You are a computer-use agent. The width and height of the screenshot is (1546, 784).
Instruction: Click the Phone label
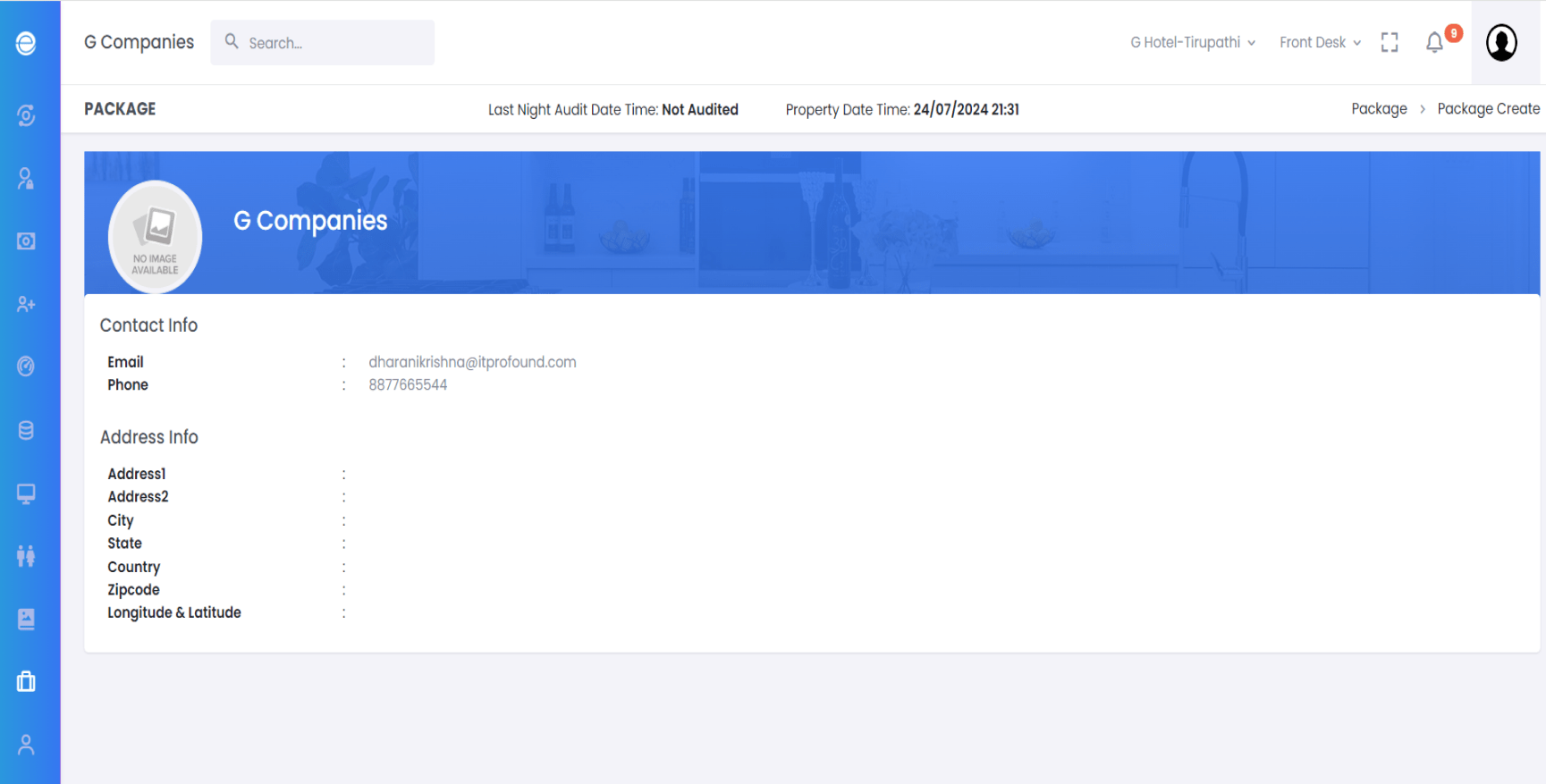tap(128, 384)
